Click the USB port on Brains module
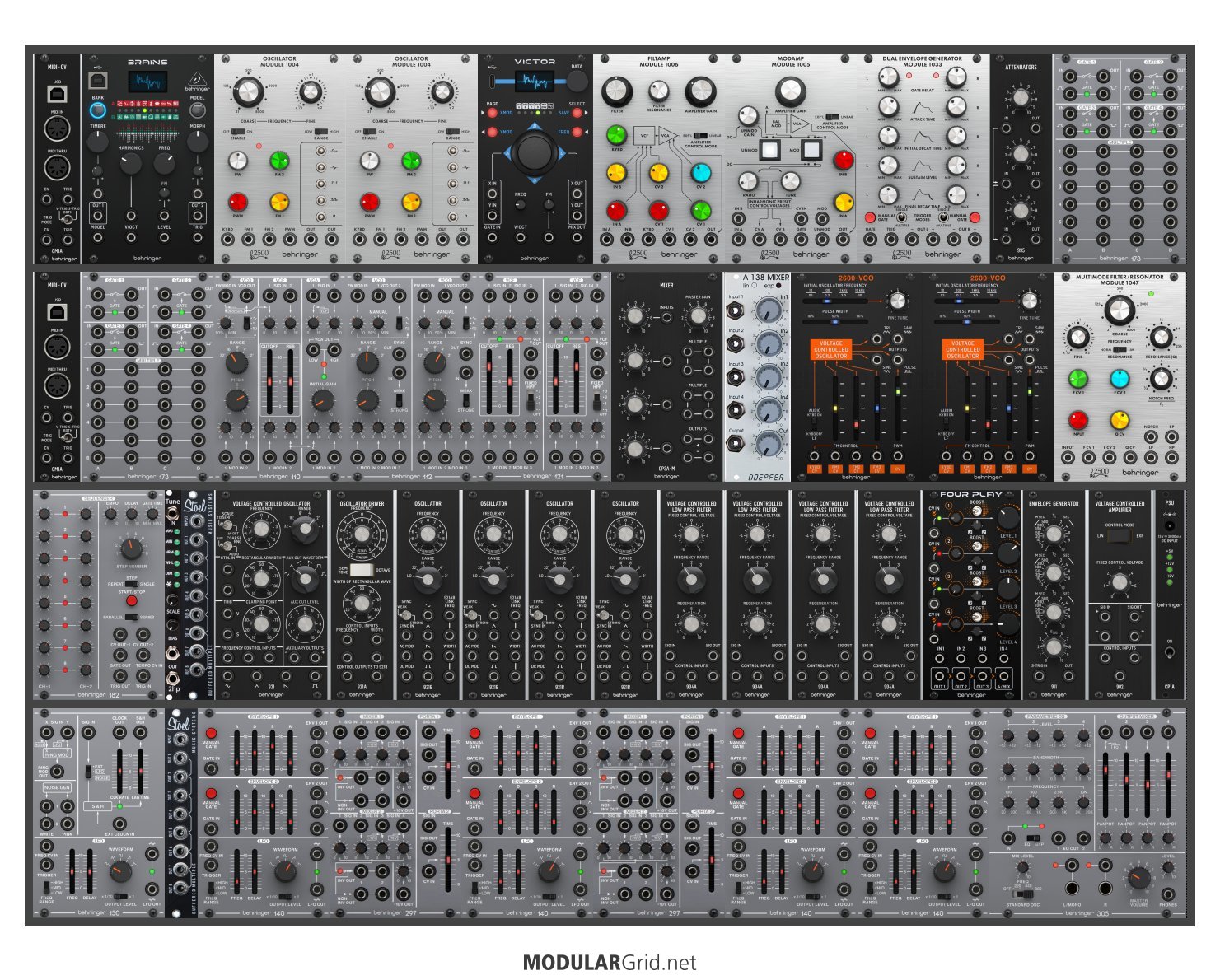This screenshot has height=980, width=1220. coord(98,81)
